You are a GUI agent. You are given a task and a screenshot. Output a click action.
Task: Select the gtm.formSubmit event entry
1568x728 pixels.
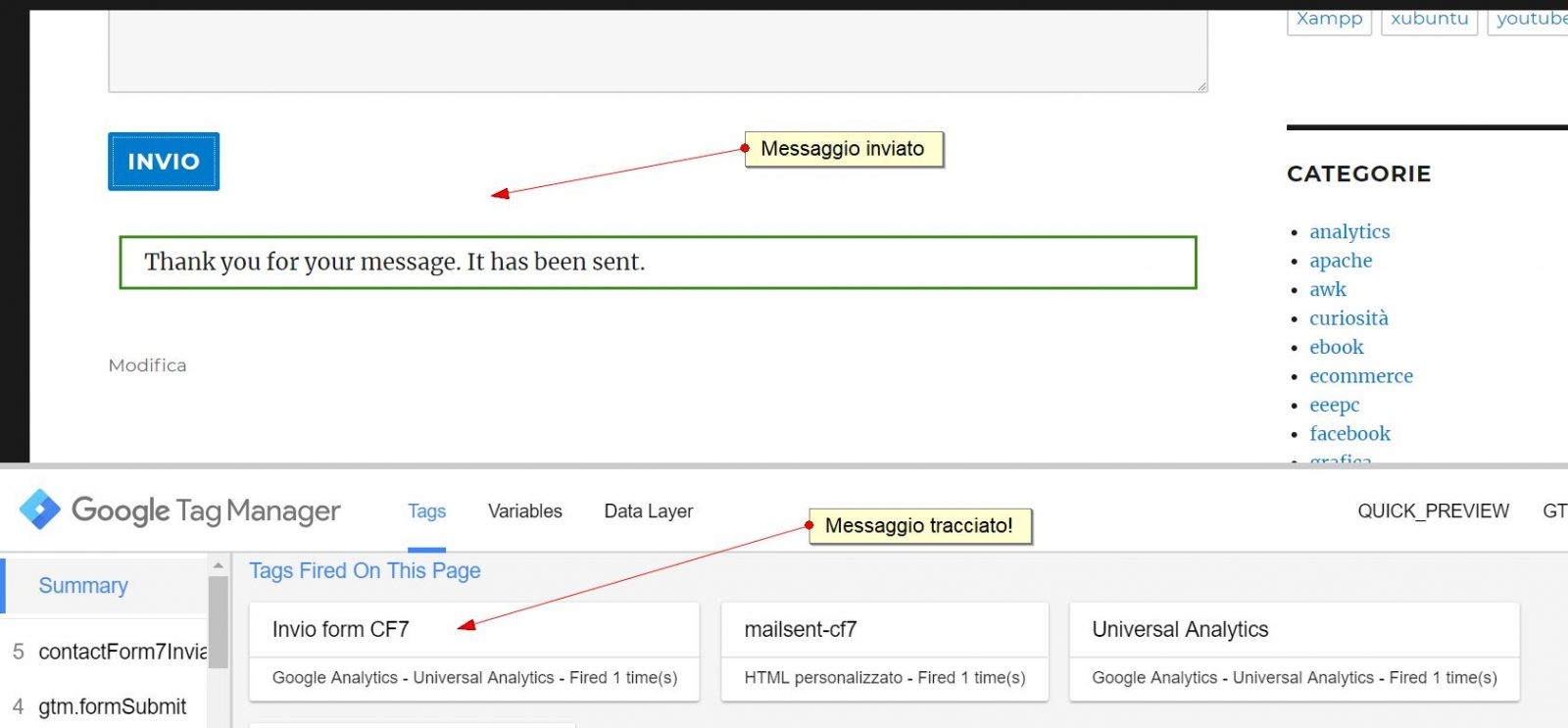click(111, 706)
